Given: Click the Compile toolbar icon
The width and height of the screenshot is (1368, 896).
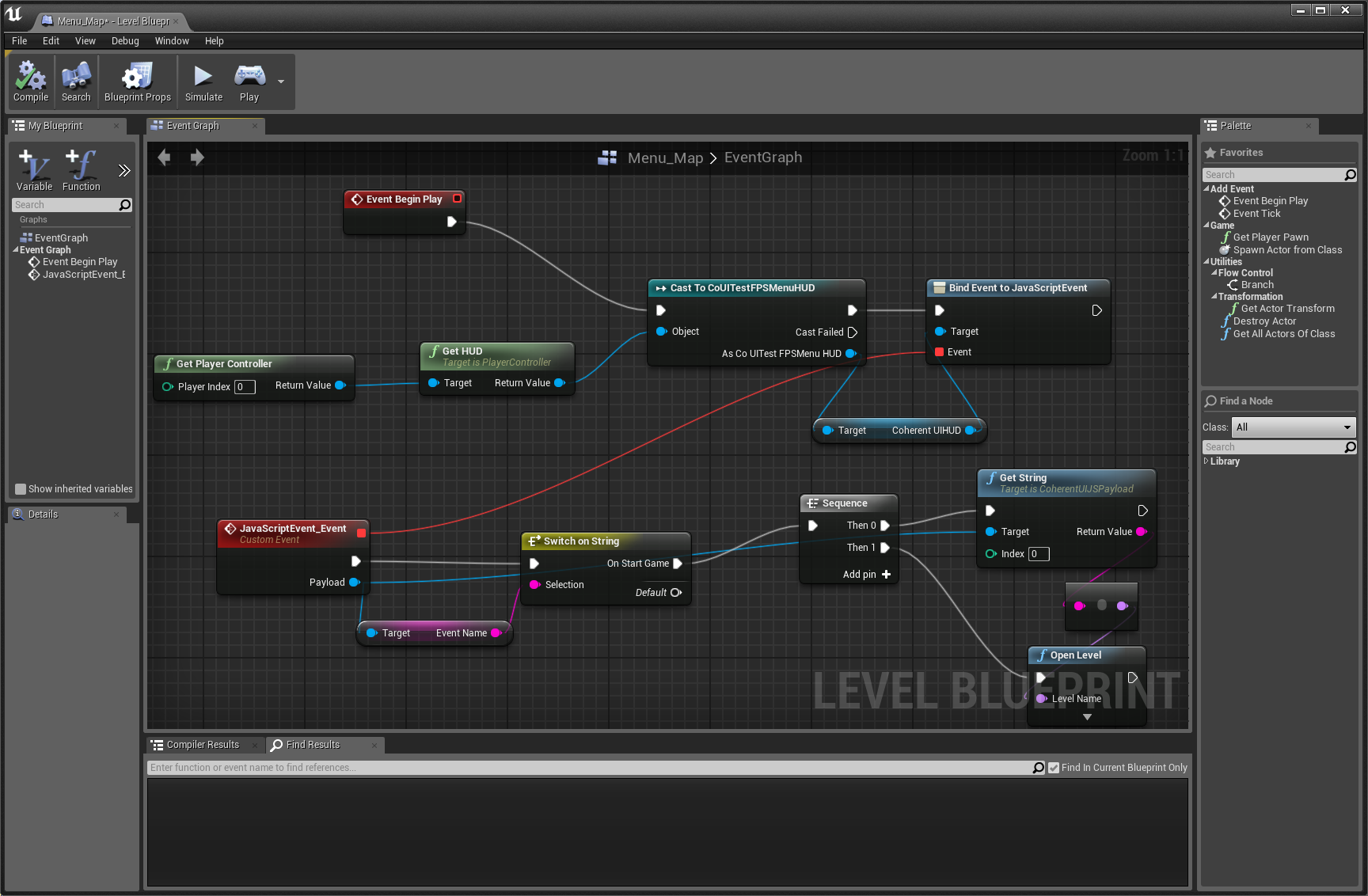Looking at the screenshot, I should pos(31,82).
